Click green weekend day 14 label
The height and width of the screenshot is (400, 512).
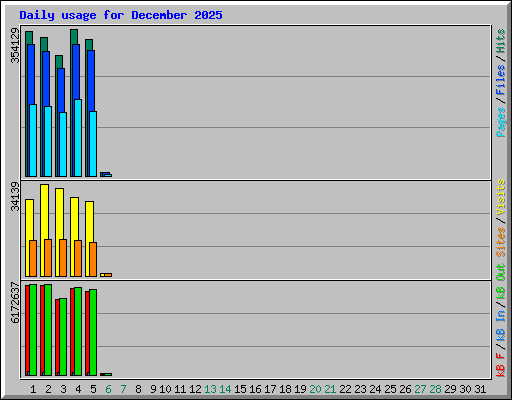(225, 389)
